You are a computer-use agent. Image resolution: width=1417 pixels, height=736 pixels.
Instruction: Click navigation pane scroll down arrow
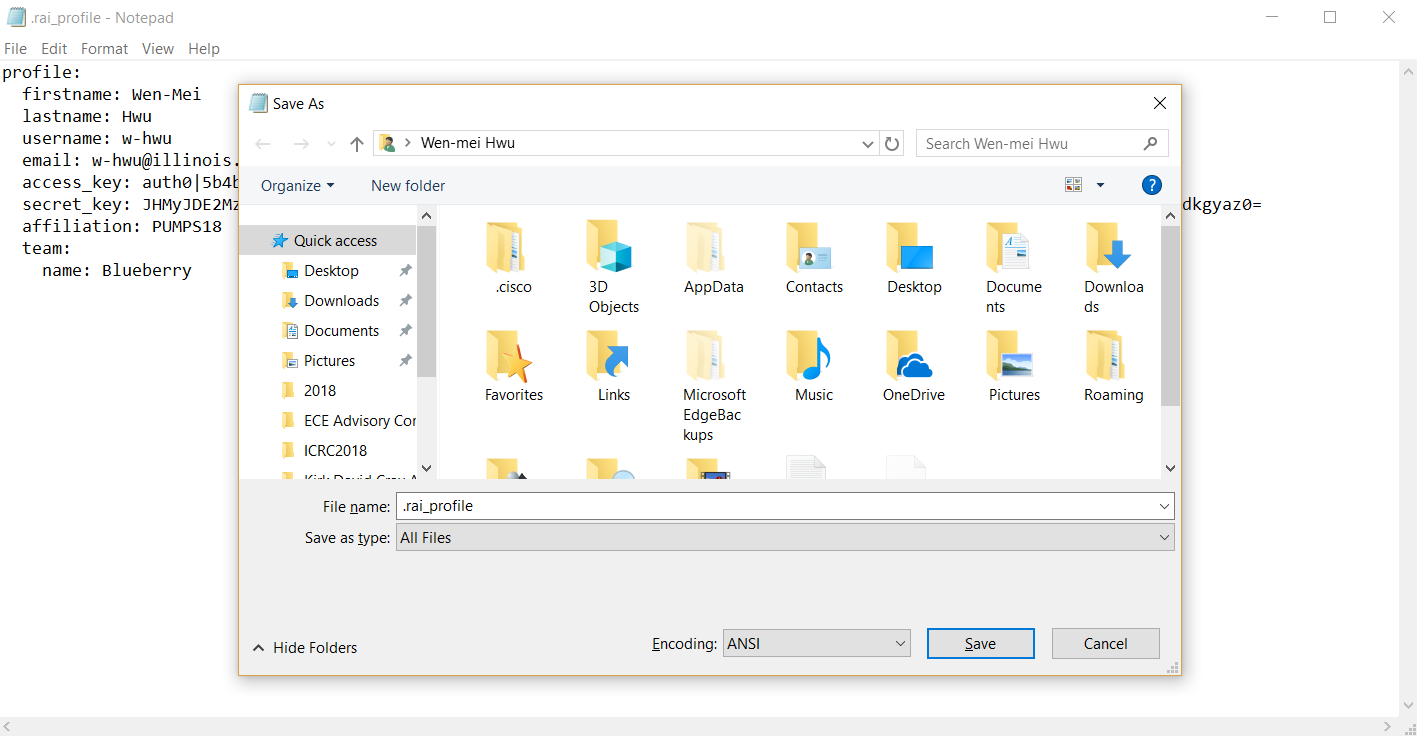point(427,467)
